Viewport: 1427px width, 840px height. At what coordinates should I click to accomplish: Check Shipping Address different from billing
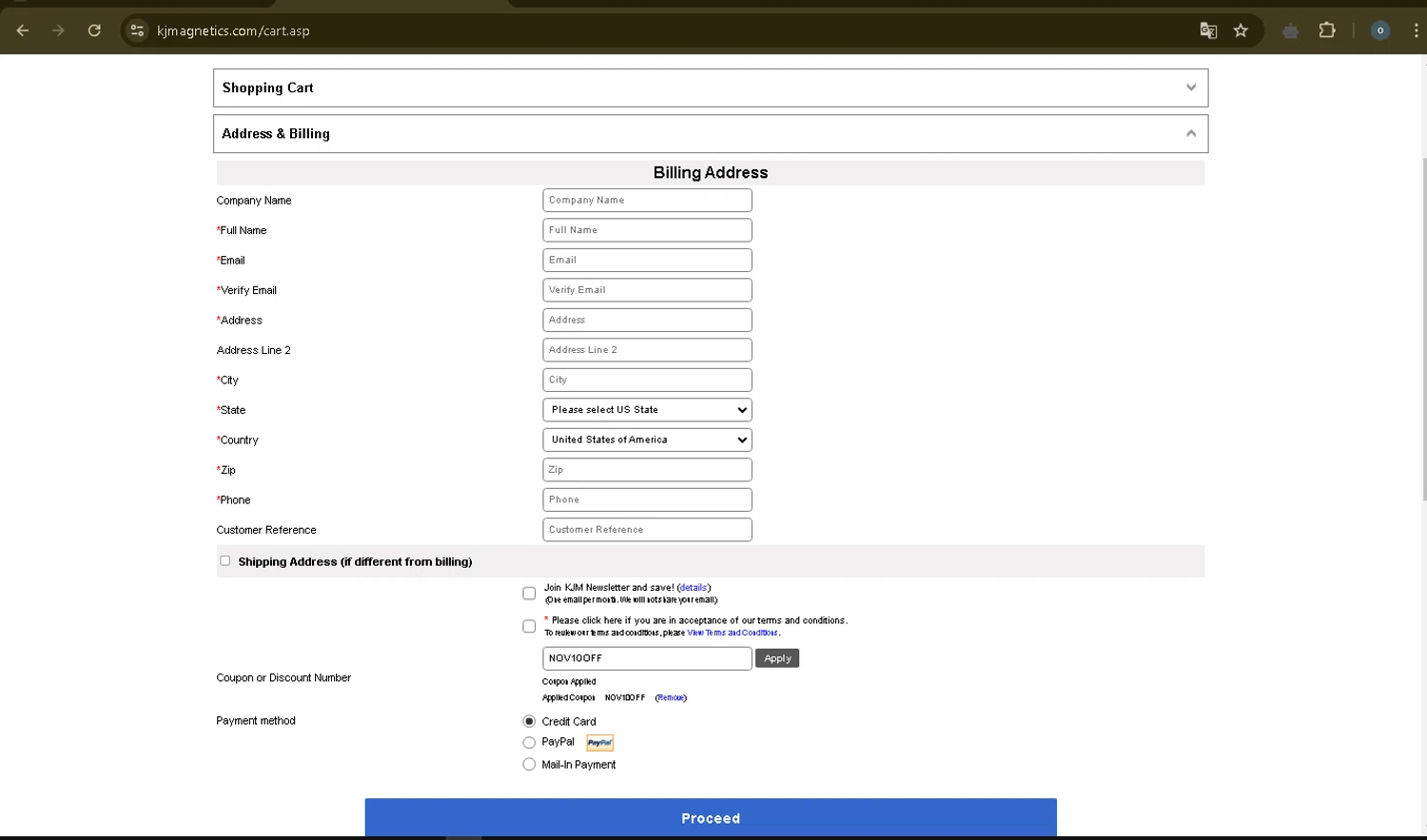tap(225, 561)
